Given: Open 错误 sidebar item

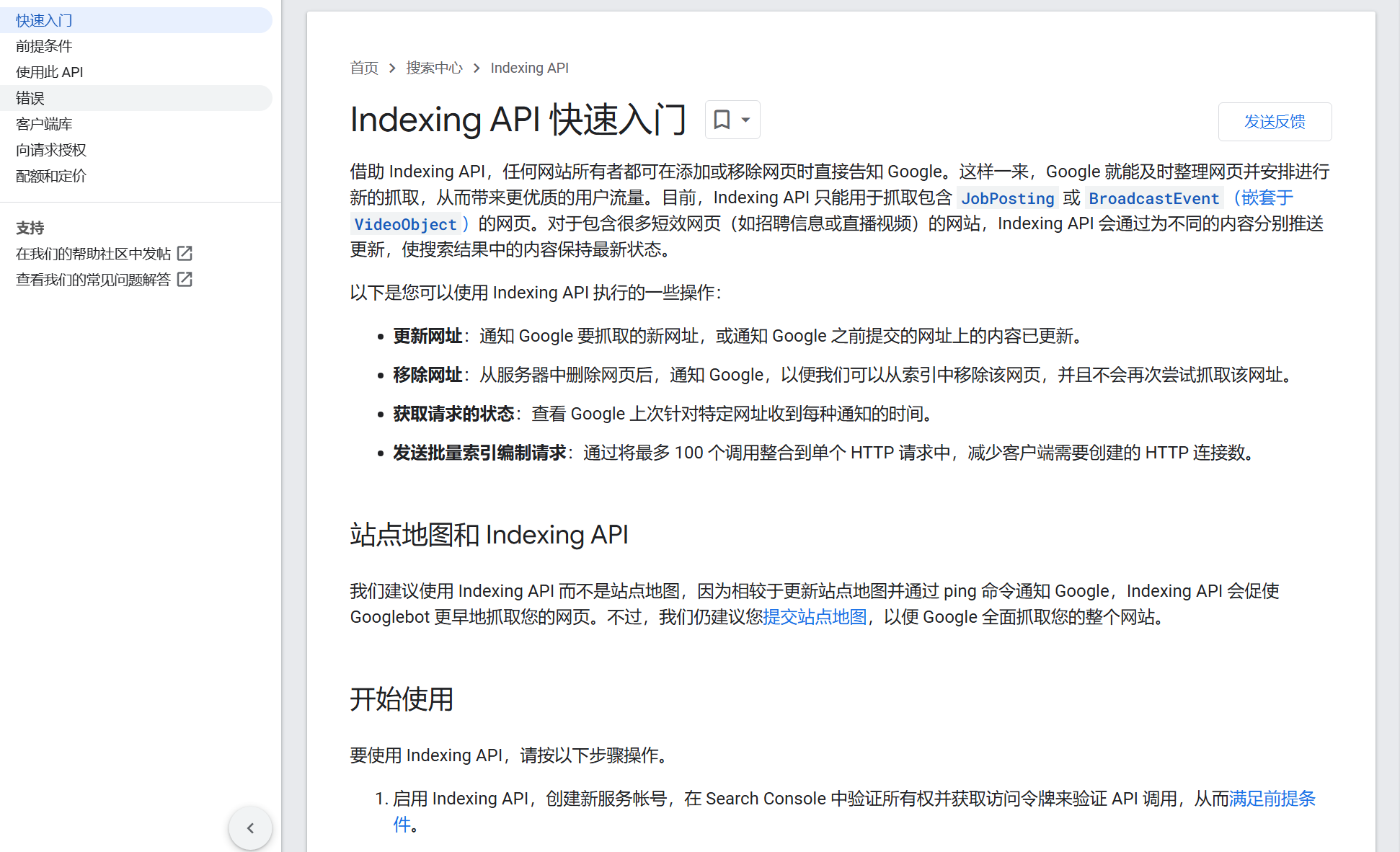Looking at the screenshot, I should pyautogui.click(x=136, y=98).
